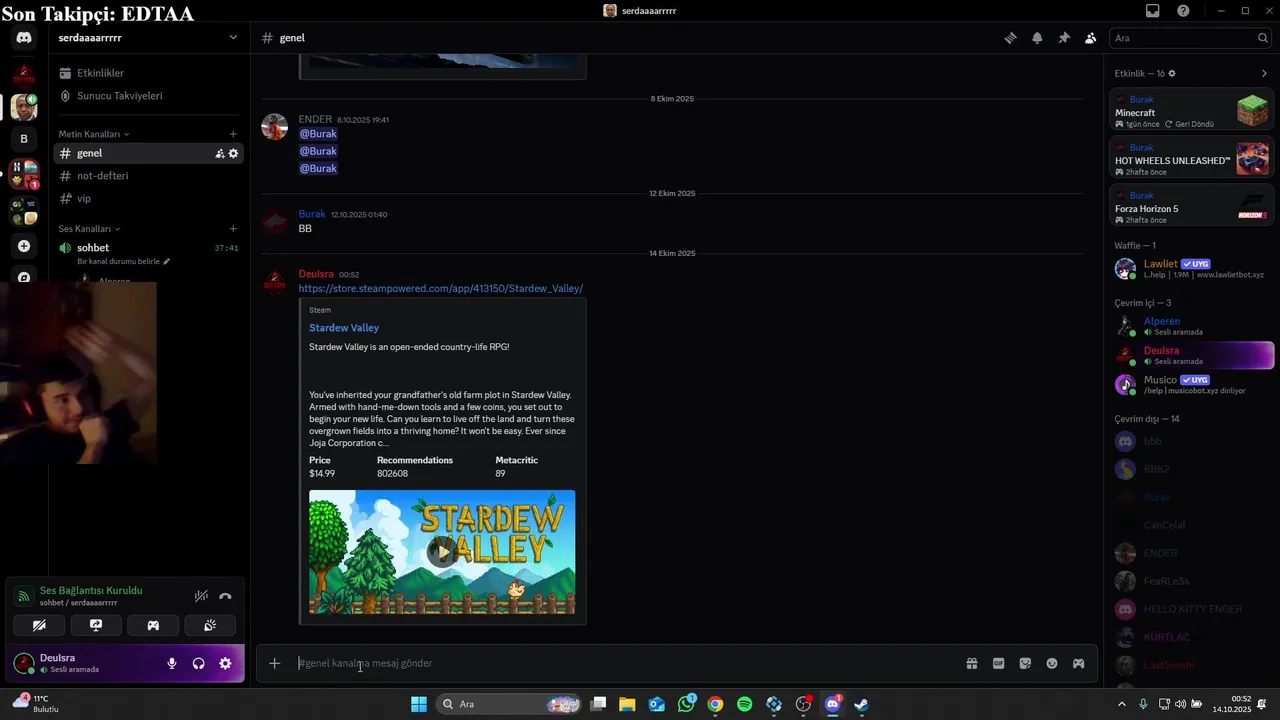Click the first @Burak mention
1280x720 pixels.
pyautogui.click(x=318, y=134)
